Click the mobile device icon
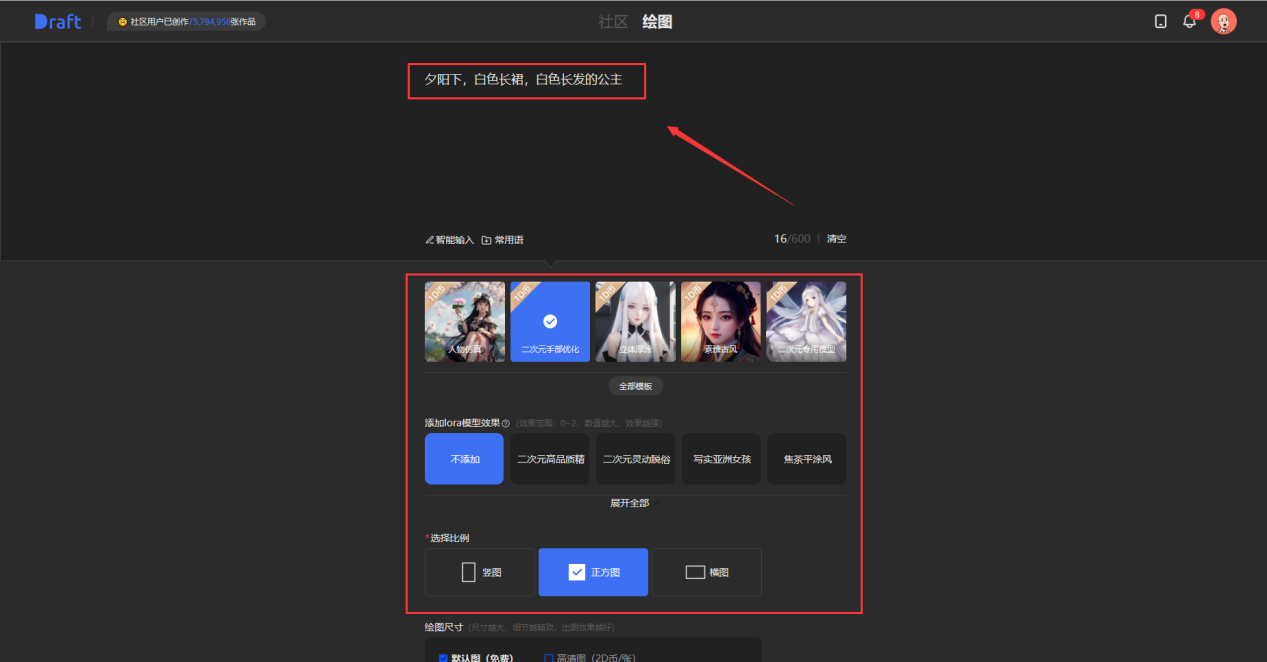The width and height of the screenshot is (1267, 662). click(1160, 21)
